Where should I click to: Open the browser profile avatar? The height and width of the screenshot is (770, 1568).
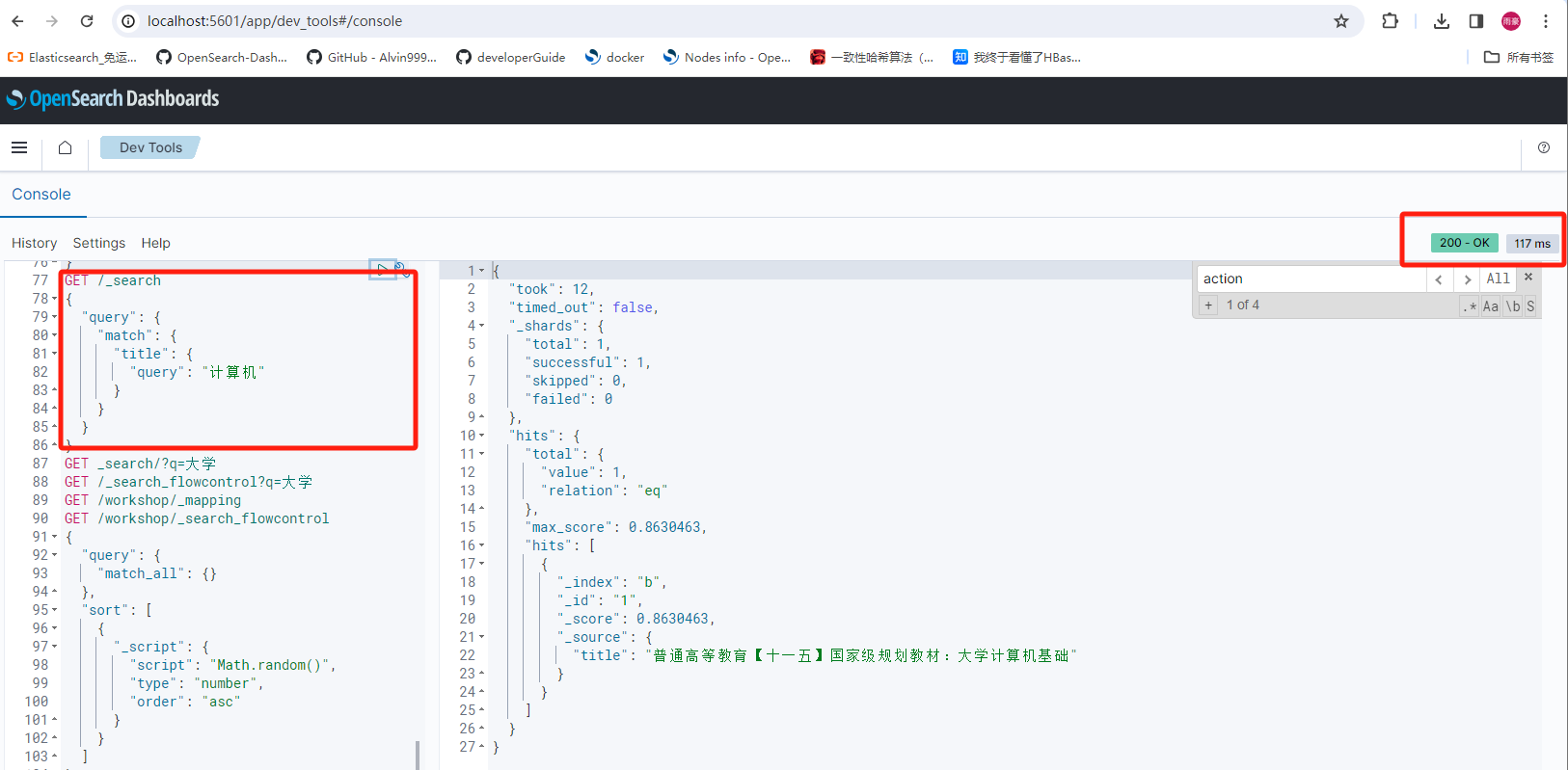(x=1511, y=21)
